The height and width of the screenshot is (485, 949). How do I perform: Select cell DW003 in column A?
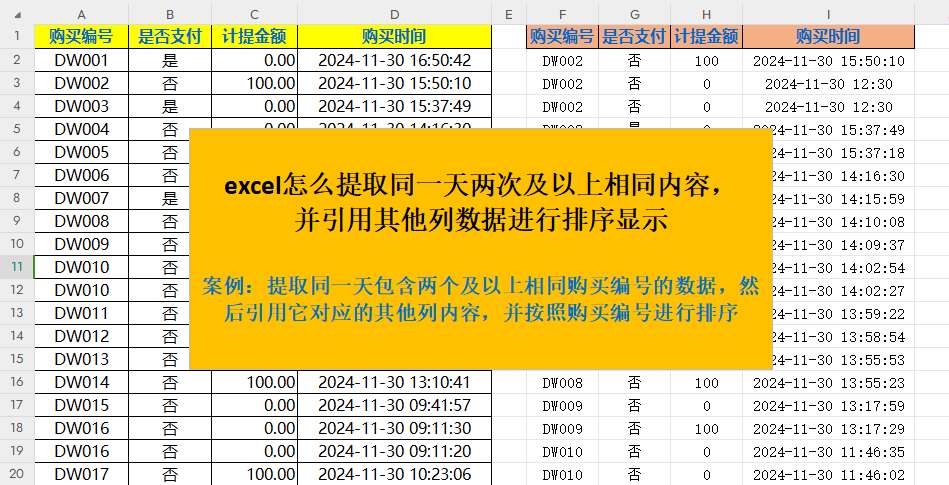pos(82,106)
